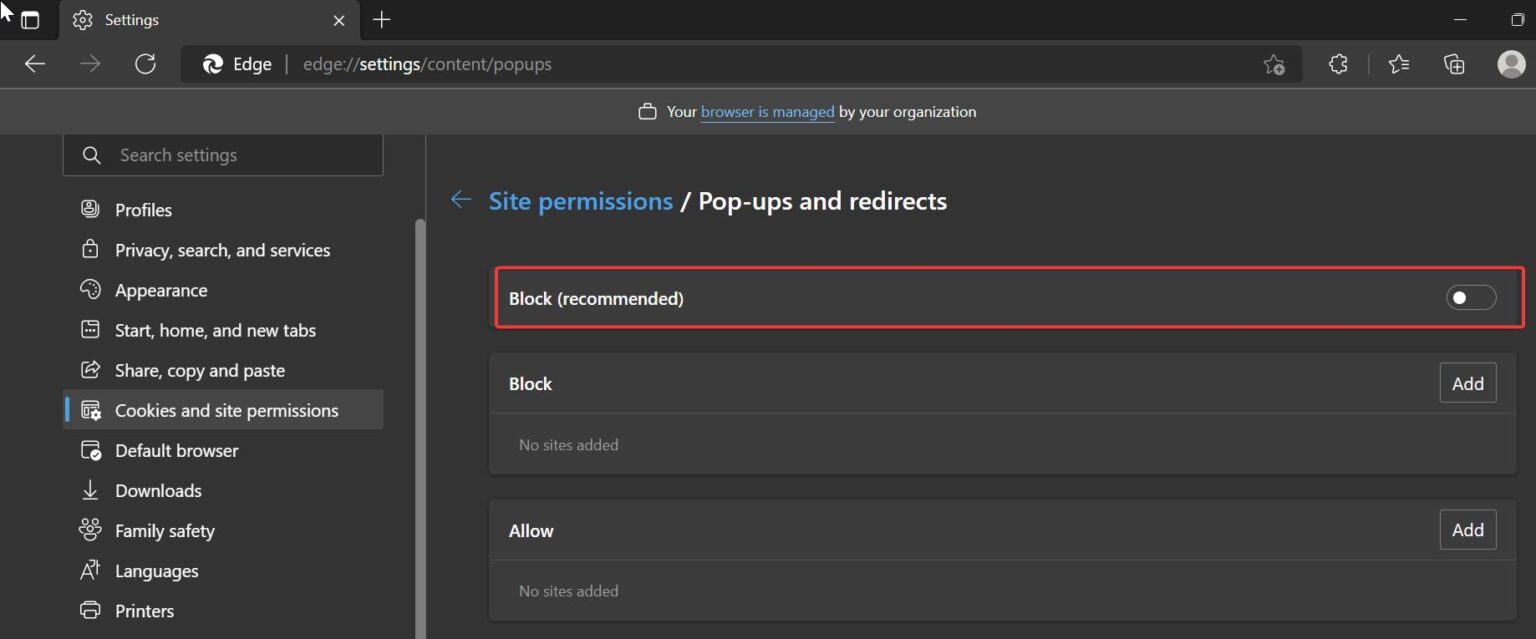Go back using arrow beside Pop-ups heading

[x=460, y=199]
